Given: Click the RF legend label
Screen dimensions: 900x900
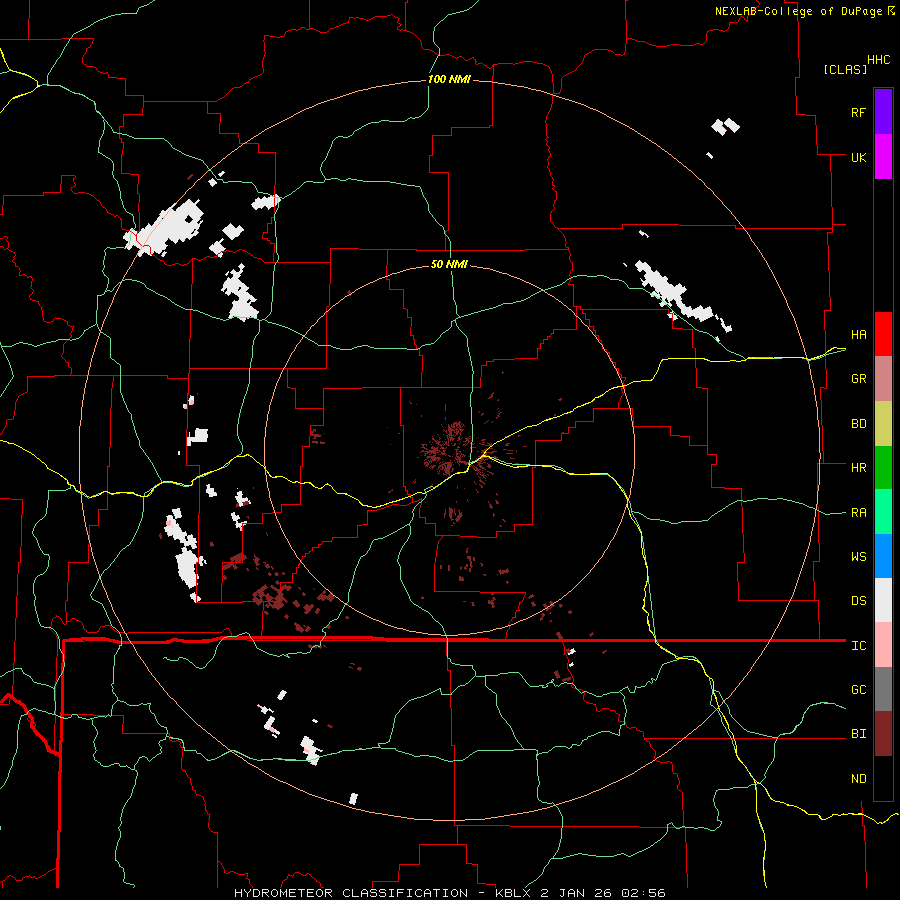Looking at the screenshot, I should coord(858,112).
